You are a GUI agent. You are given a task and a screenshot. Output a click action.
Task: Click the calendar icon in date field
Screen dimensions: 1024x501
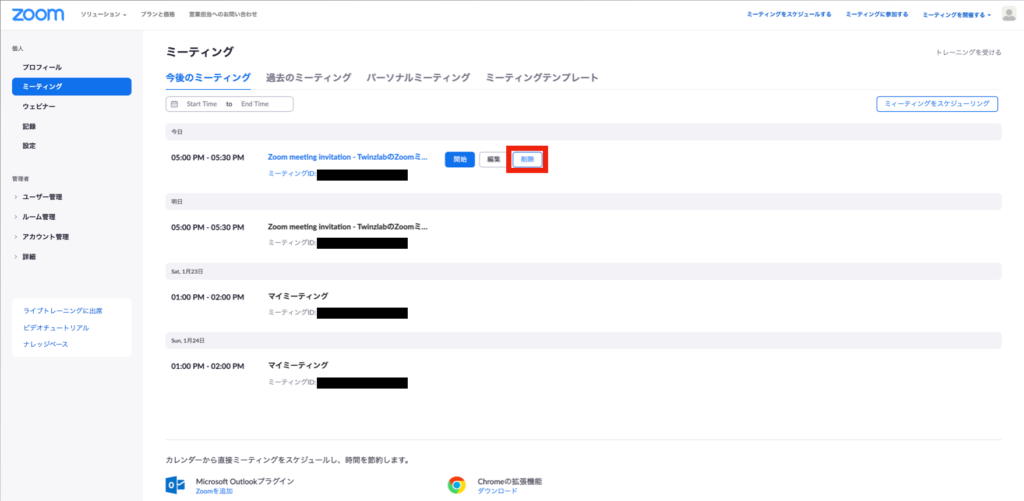click(174, 104)
